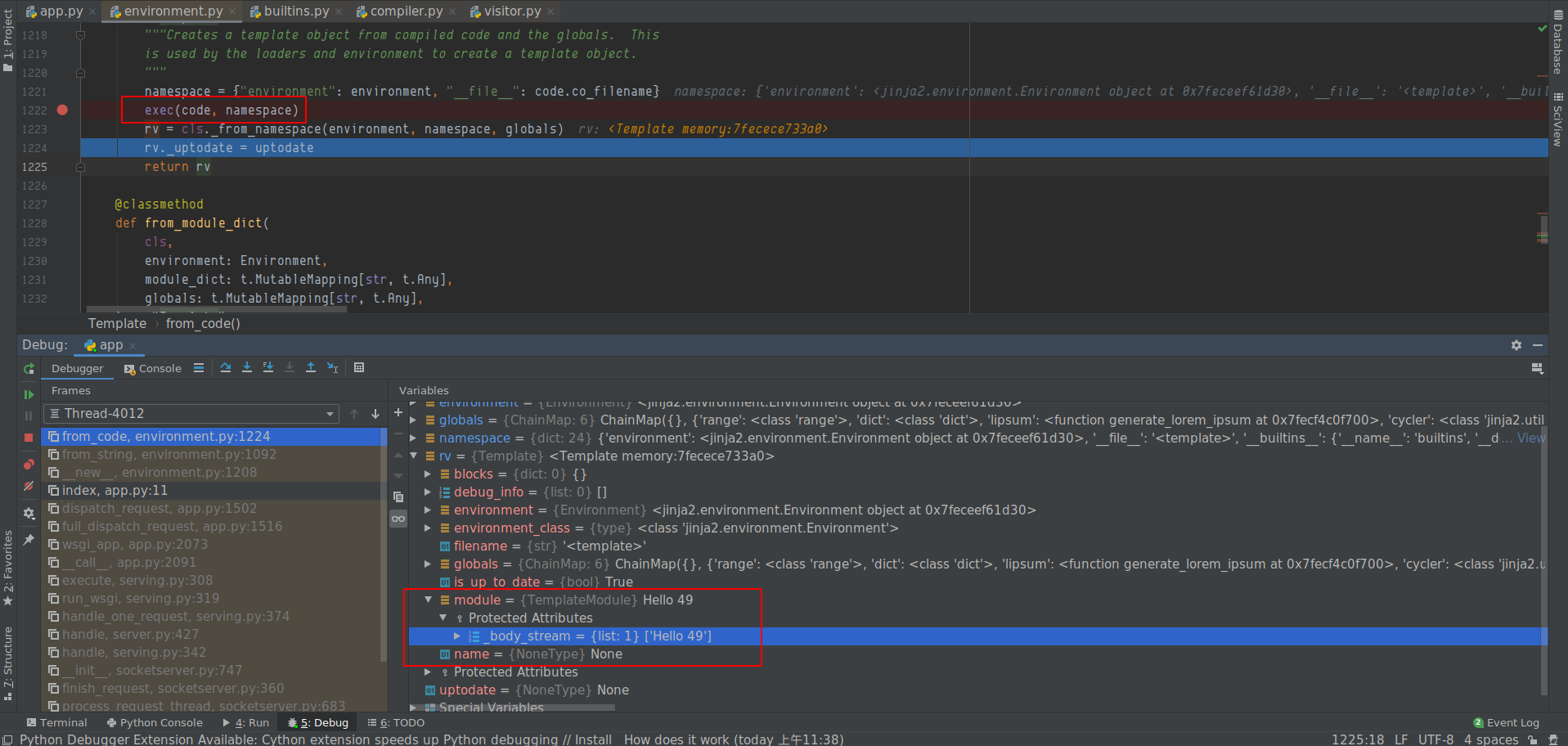
Task: Step out of current function
Action: click(311, 368)
